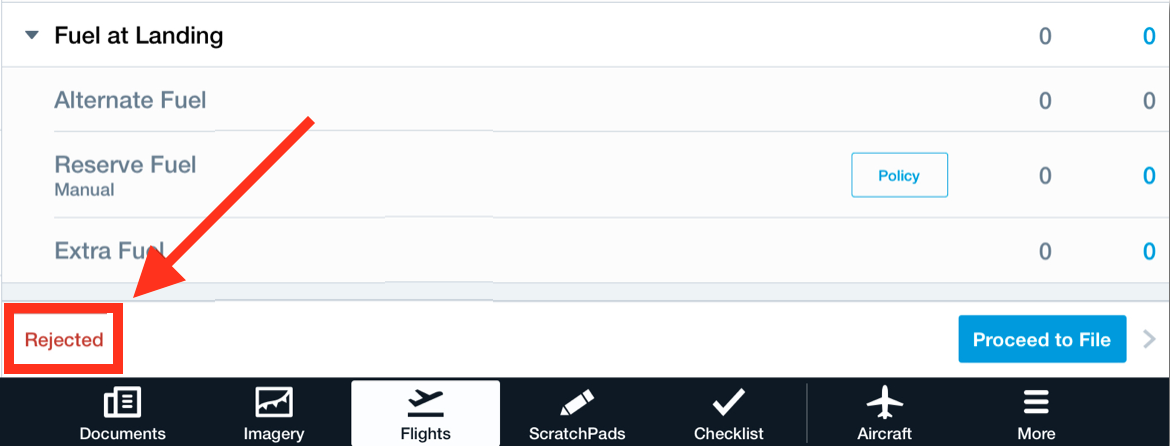
Task: Select the Flights airplane takeoff icon
Action: point(425,403)
